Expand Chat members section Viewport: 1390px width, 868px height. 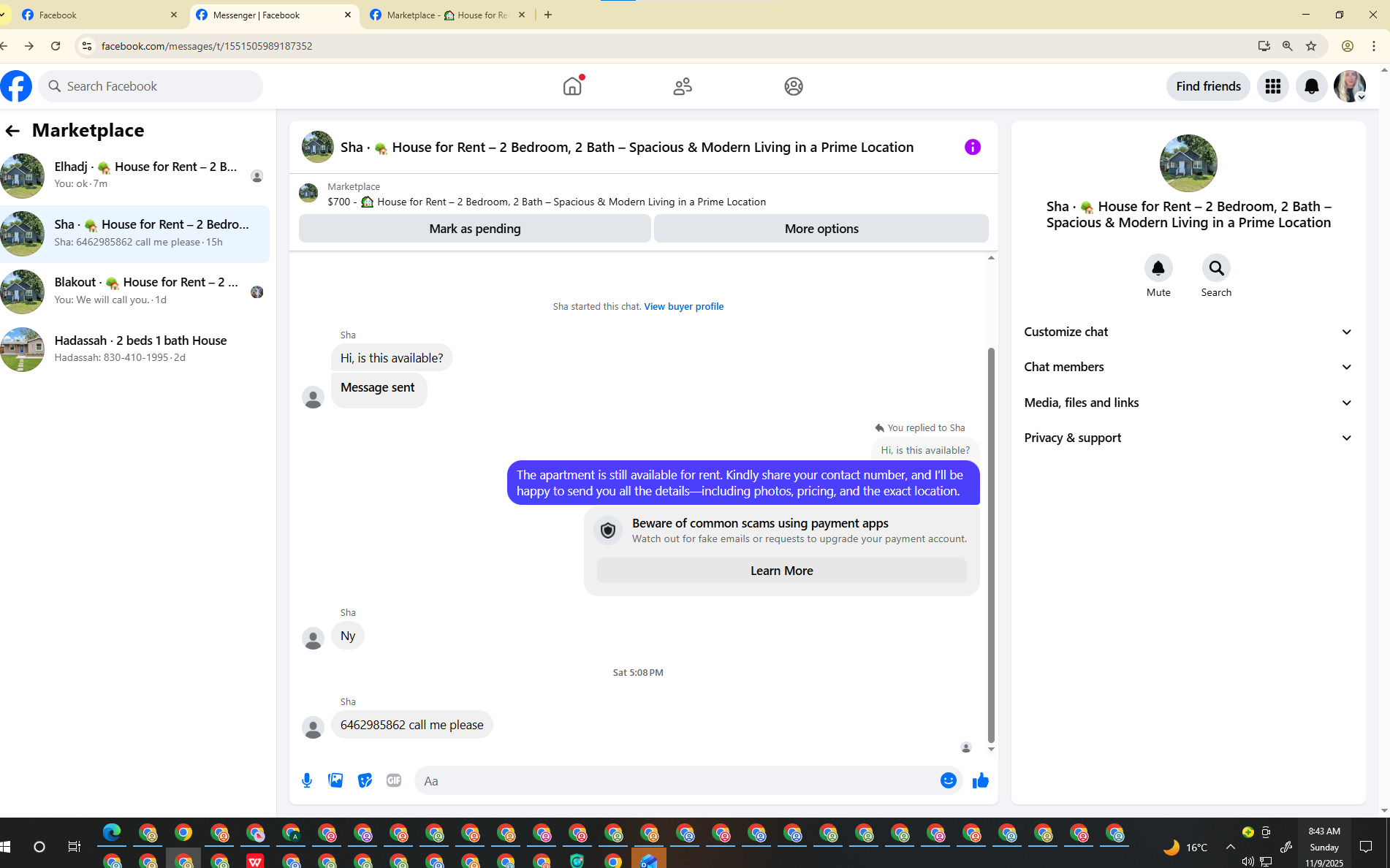(1188, 367)
